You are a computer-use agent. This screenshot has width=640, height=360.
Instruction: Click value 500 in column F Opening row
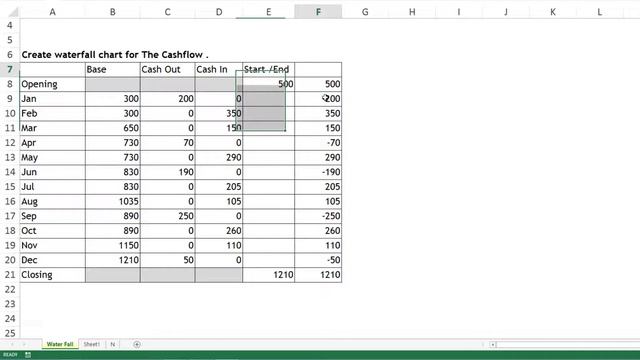tap(318, 84)
